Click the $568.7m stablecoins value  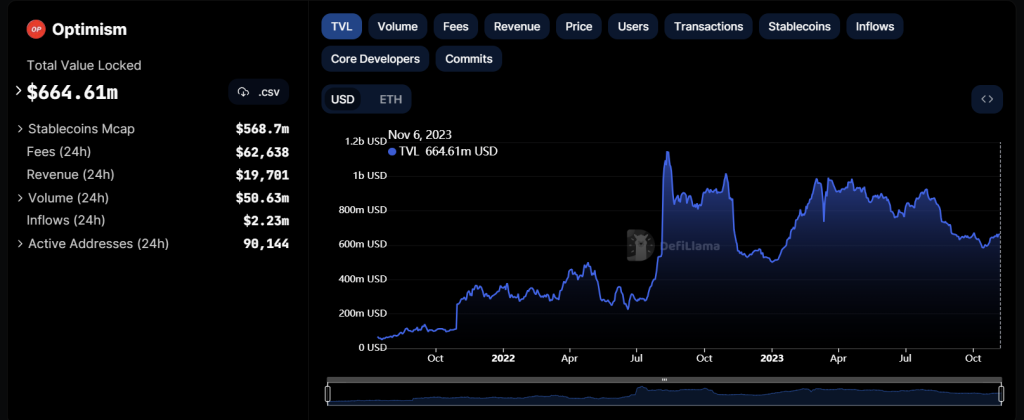[263, 129]
